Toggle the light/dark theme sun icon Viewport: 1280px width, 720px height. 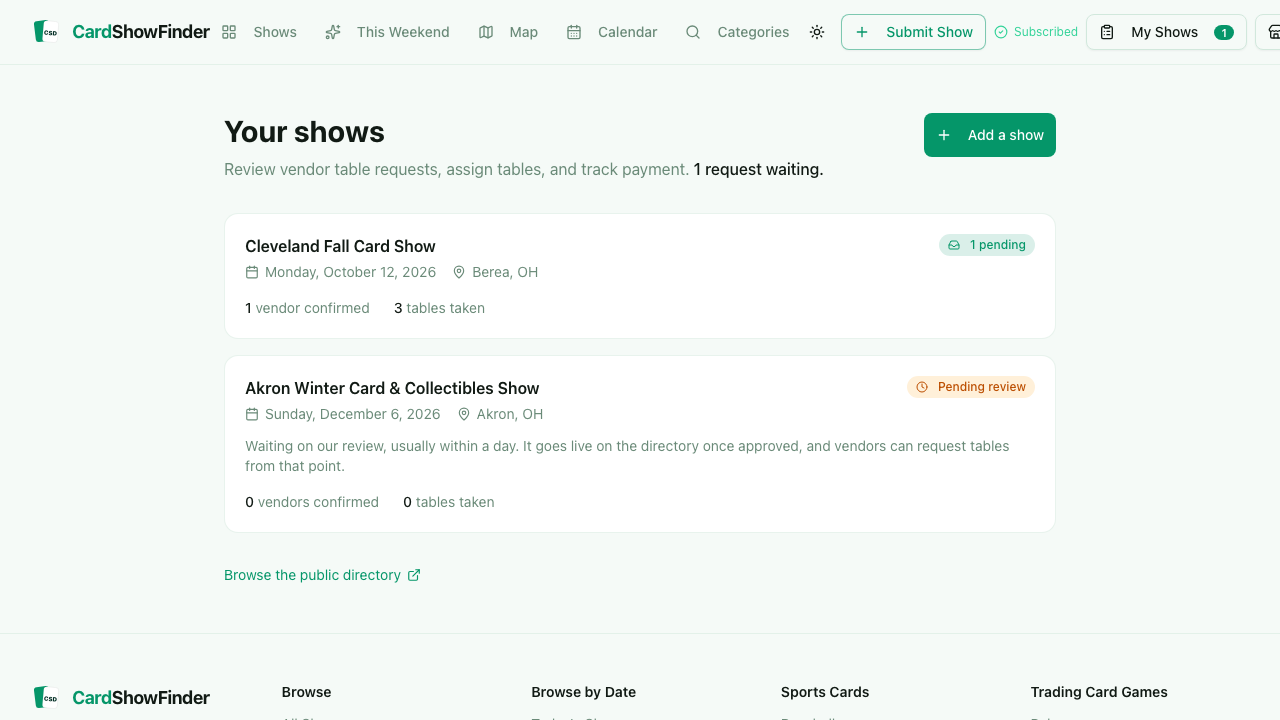(x=817, y=32)
